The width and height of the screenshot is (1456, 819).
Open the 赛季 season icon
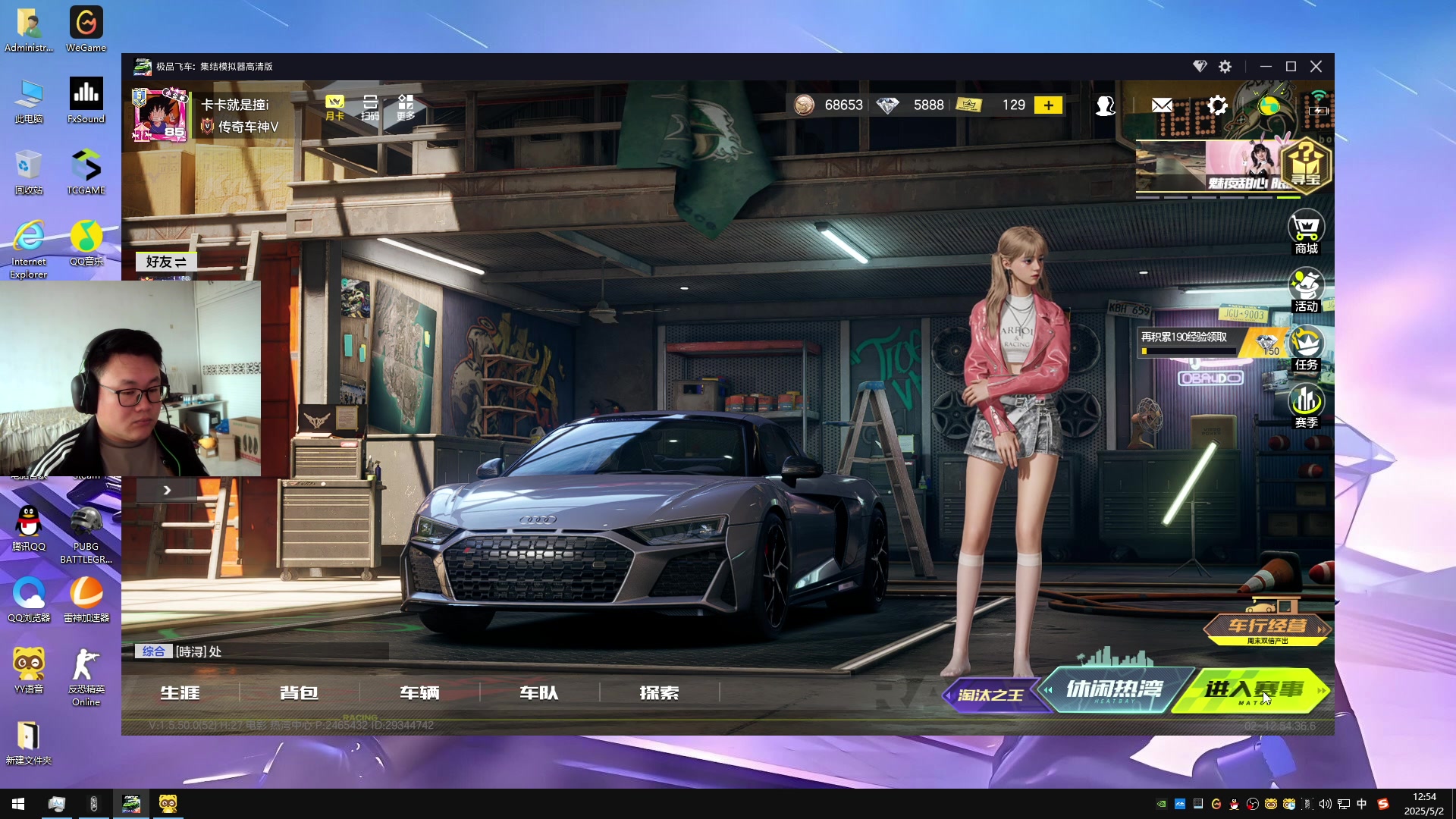pyautogui.click(x=1306, y=406)
